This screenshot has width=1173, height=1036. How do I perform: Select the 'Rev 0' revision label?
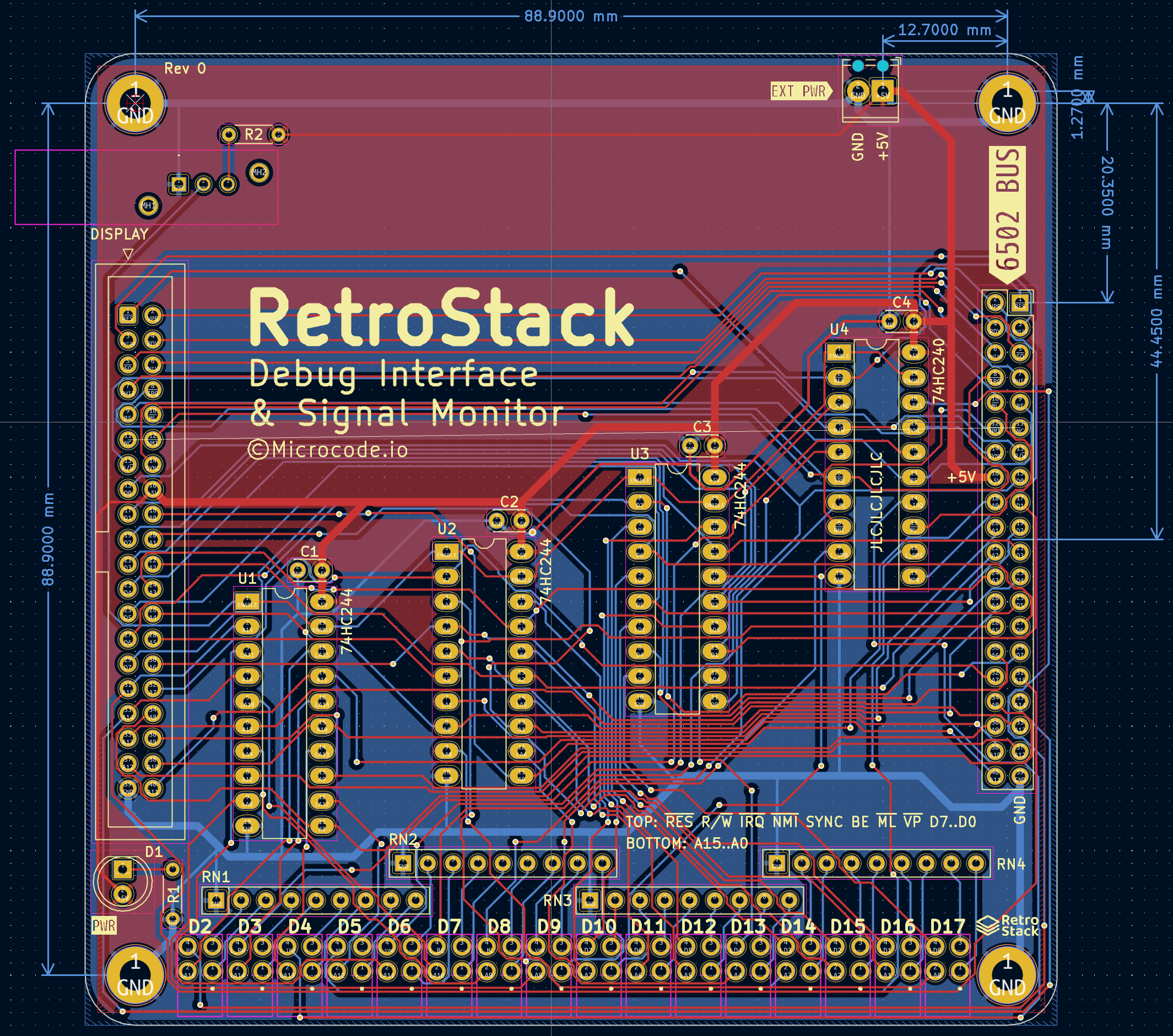[x=185, y=69]
